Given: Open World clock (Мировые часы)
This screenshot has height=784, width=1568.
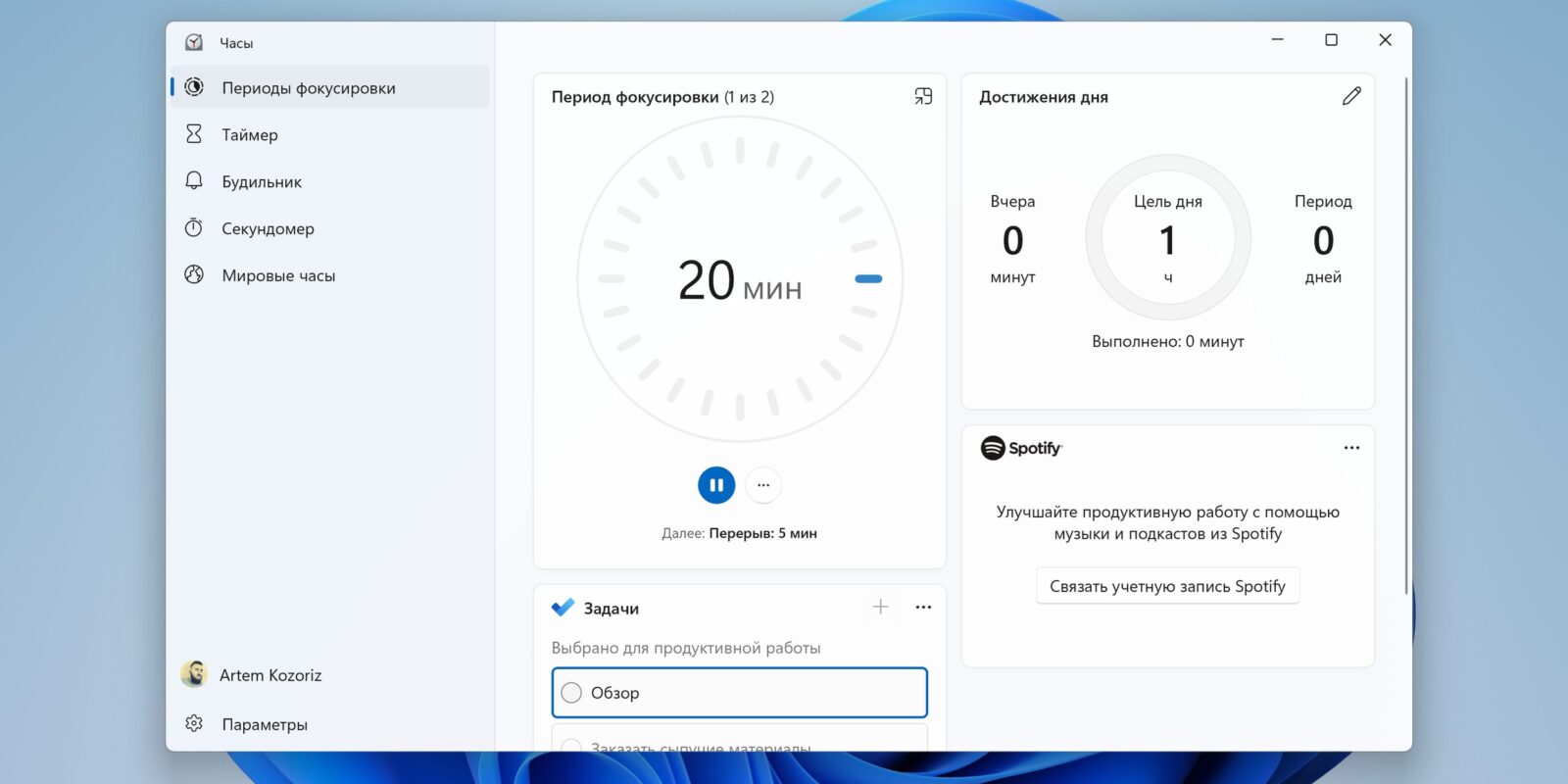Looking at the screenshot, I should [x=278, y=276].
